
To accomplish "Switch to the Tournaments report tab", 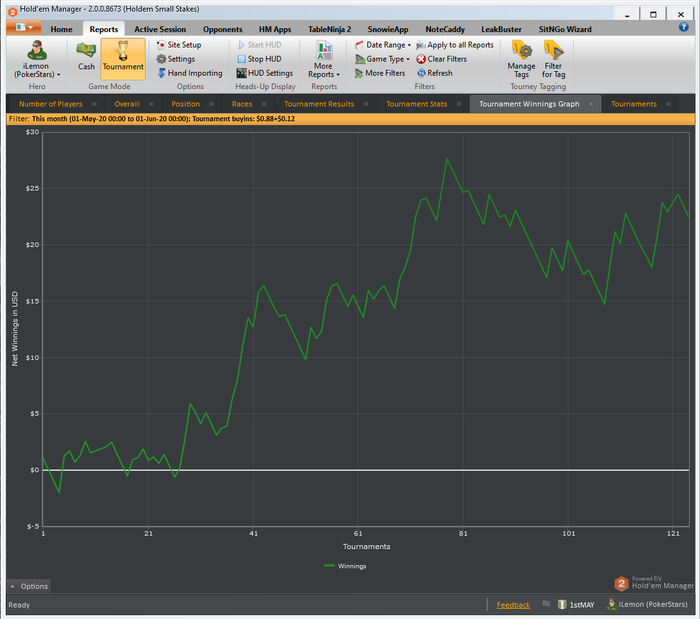I will [633, 104].
